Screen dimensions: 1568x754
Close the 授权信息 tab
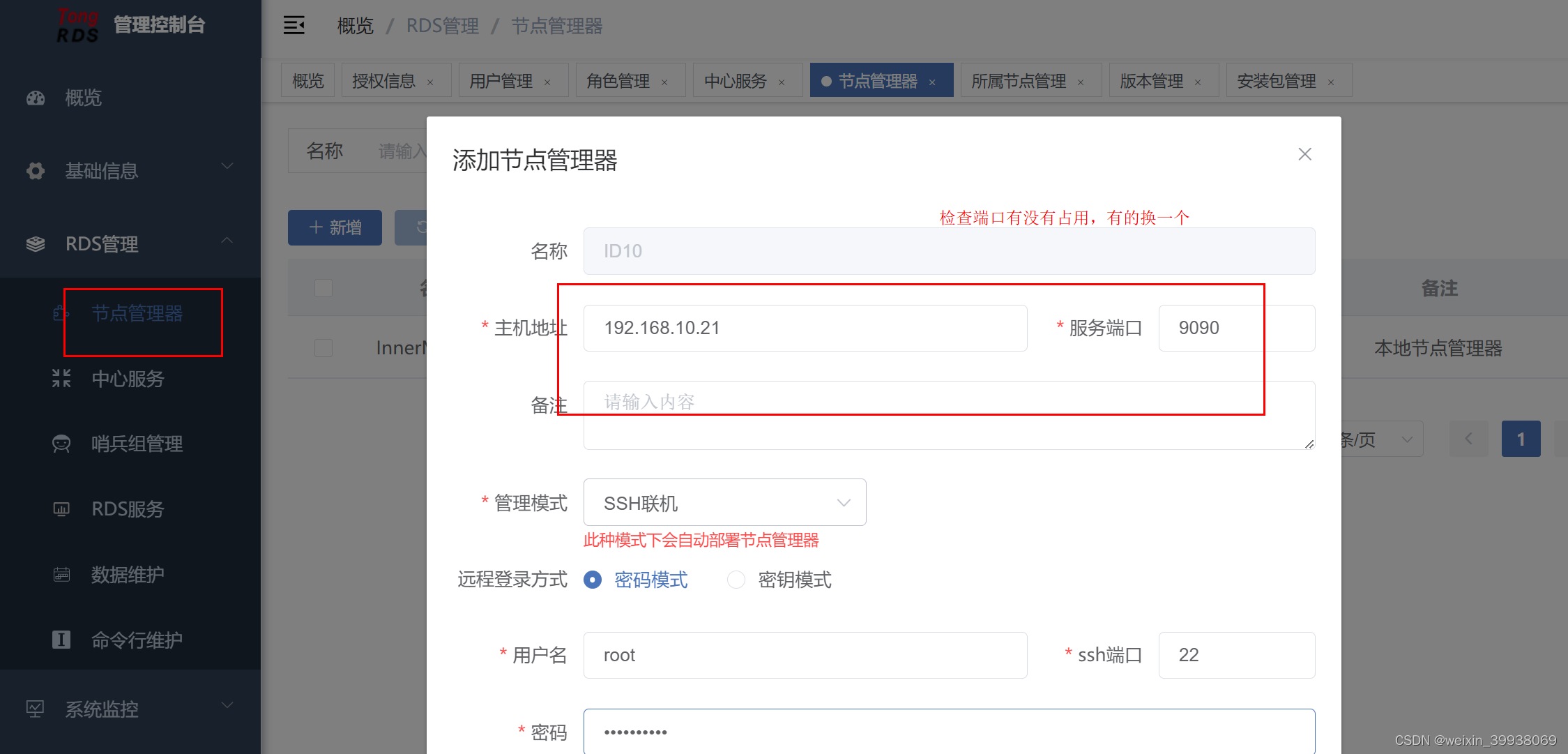[x=430, y=82]
